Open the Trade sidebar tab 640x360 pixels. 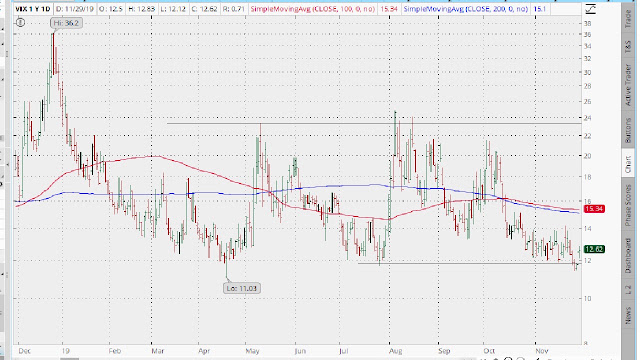click(x=628, y=18)
